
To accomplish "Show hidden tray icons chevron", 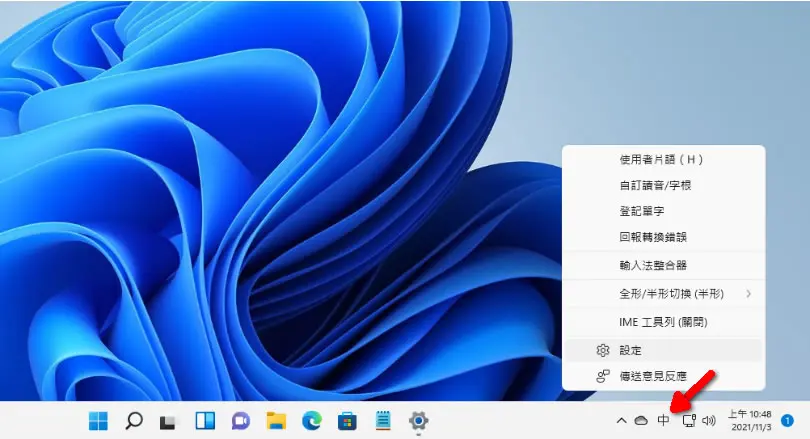I will pos(621,420).
